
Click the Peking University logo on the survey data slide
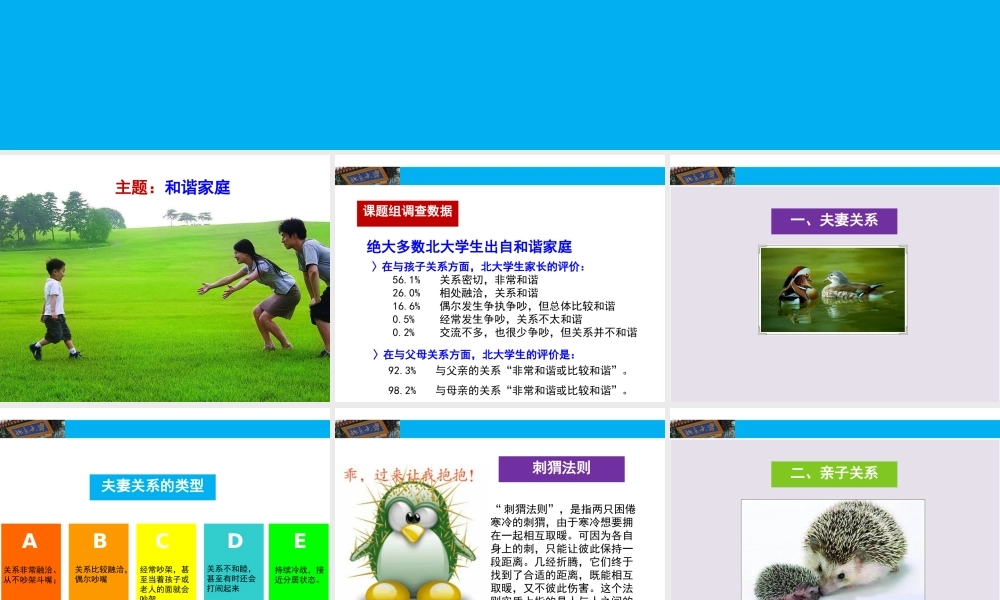point(367,174)
